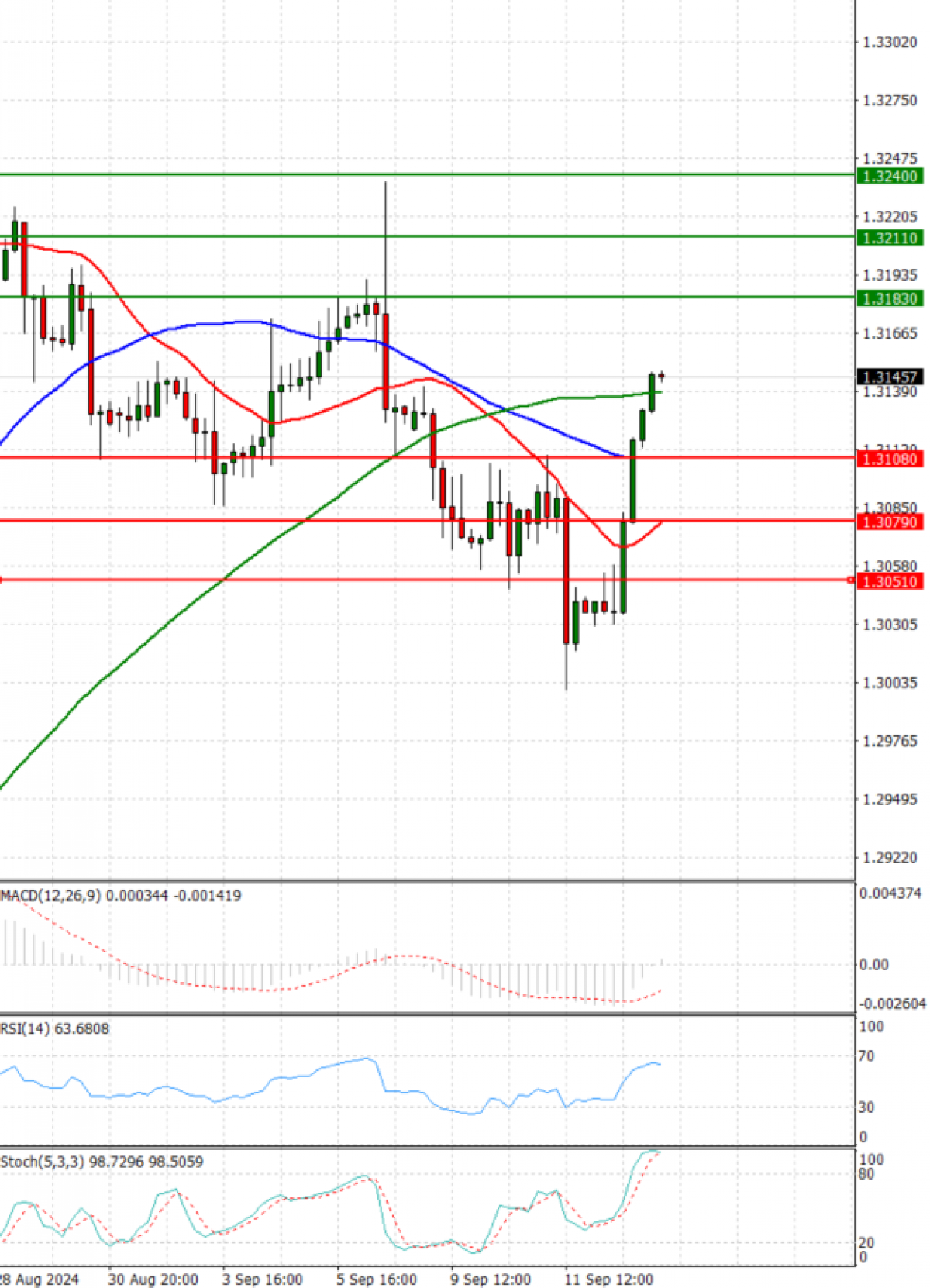Viewport: 930px width, 1288px height.
Task: Select the 9 Sep 12:00 time label
Action: pos(491,1279)
